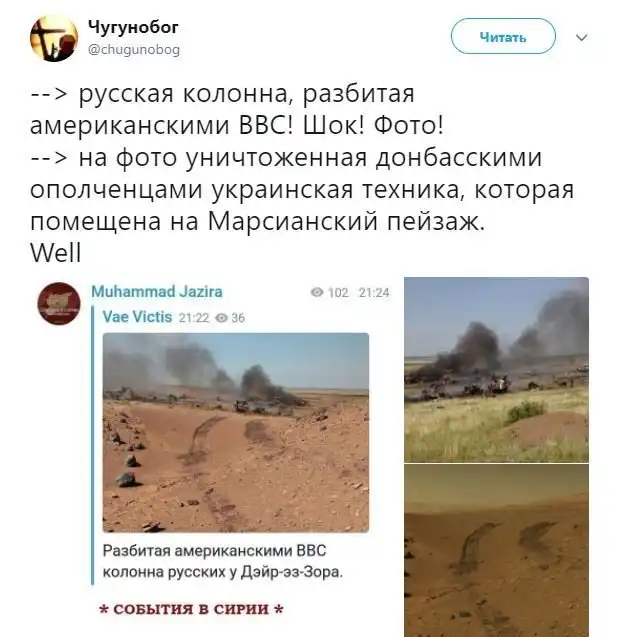Click the eye views icon beside 36

221,318
